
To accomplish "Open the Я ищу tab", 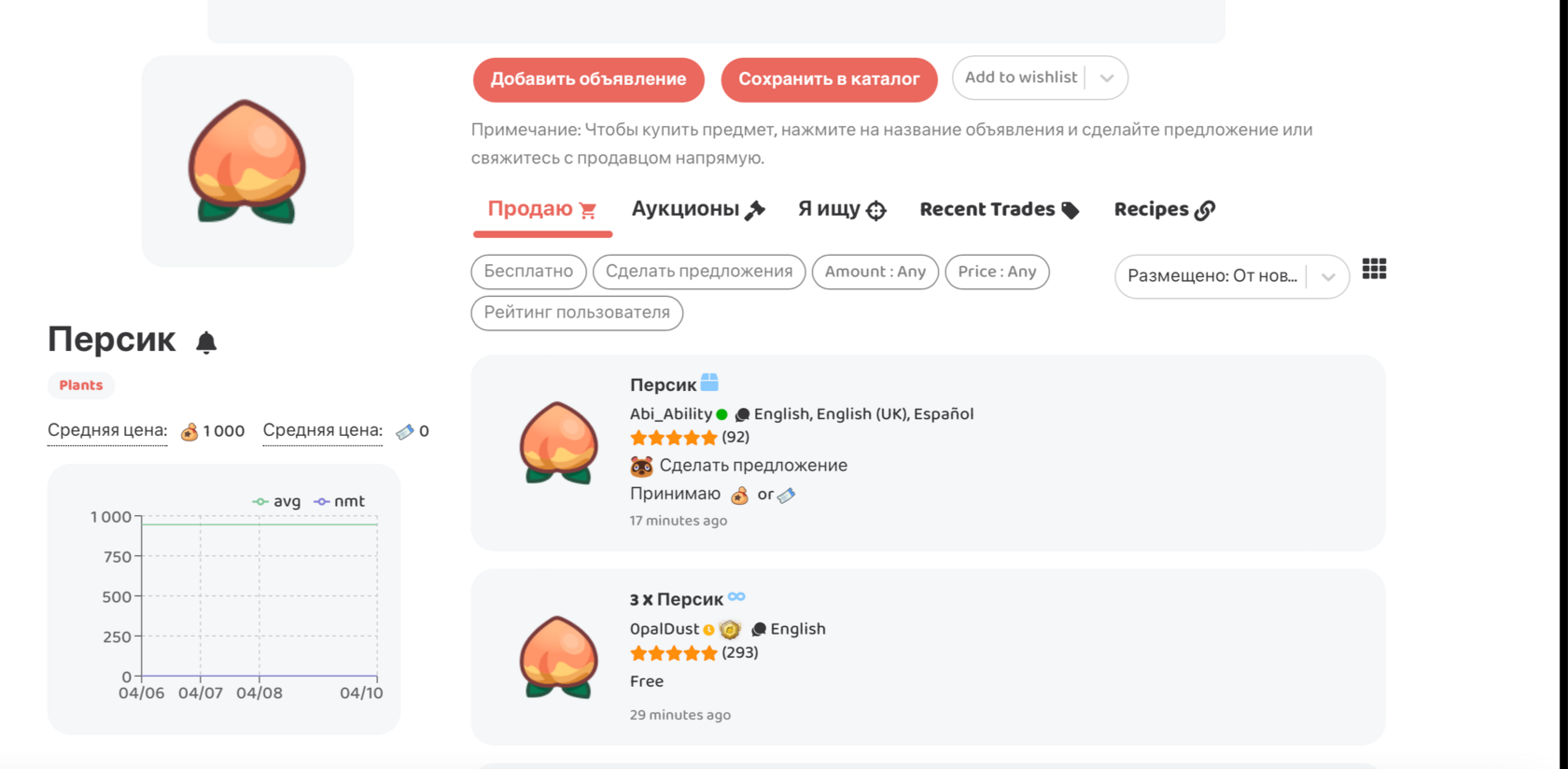I will (x=842, y=209).
